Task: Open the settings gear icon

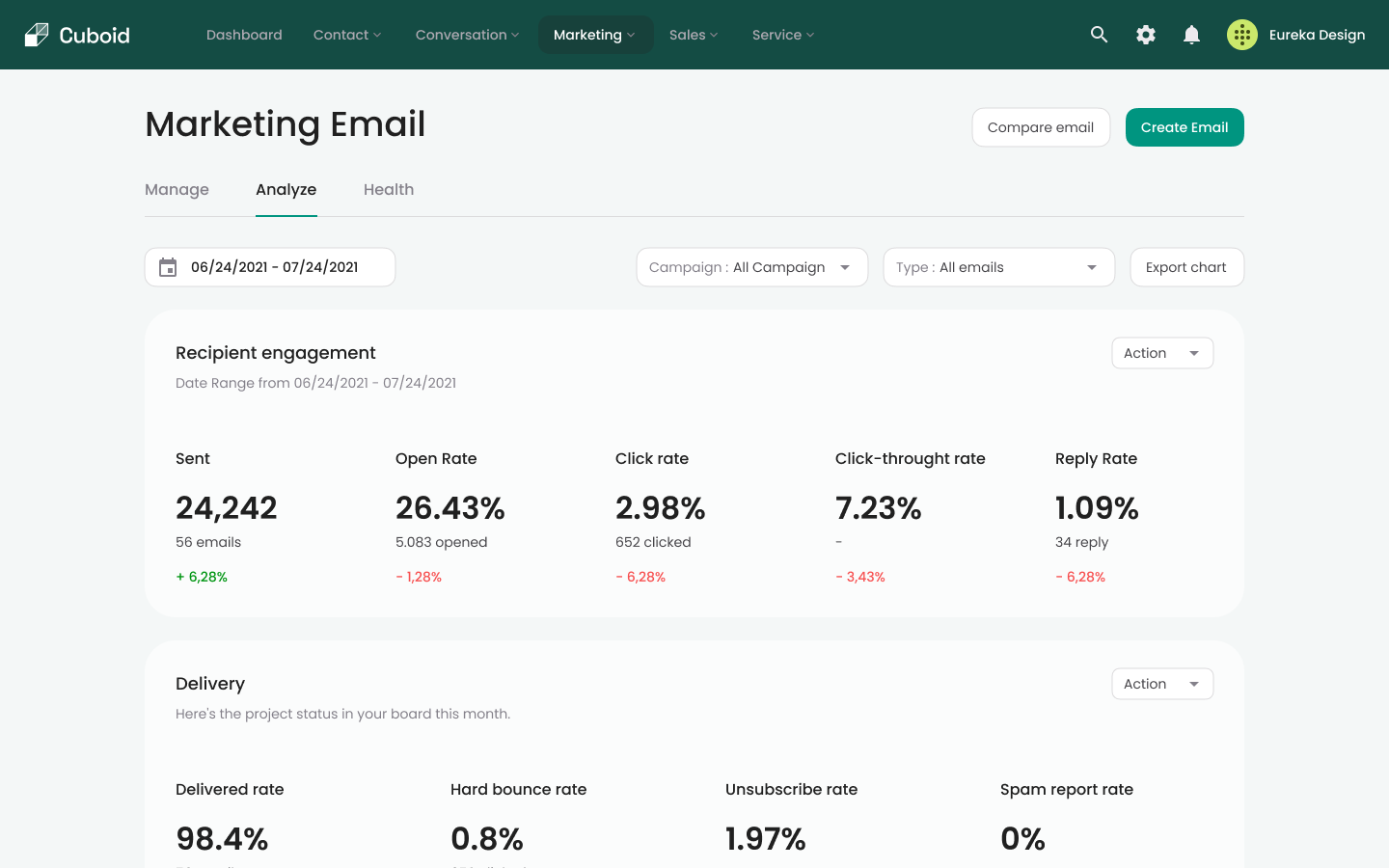Action: tap(1145, 35)
